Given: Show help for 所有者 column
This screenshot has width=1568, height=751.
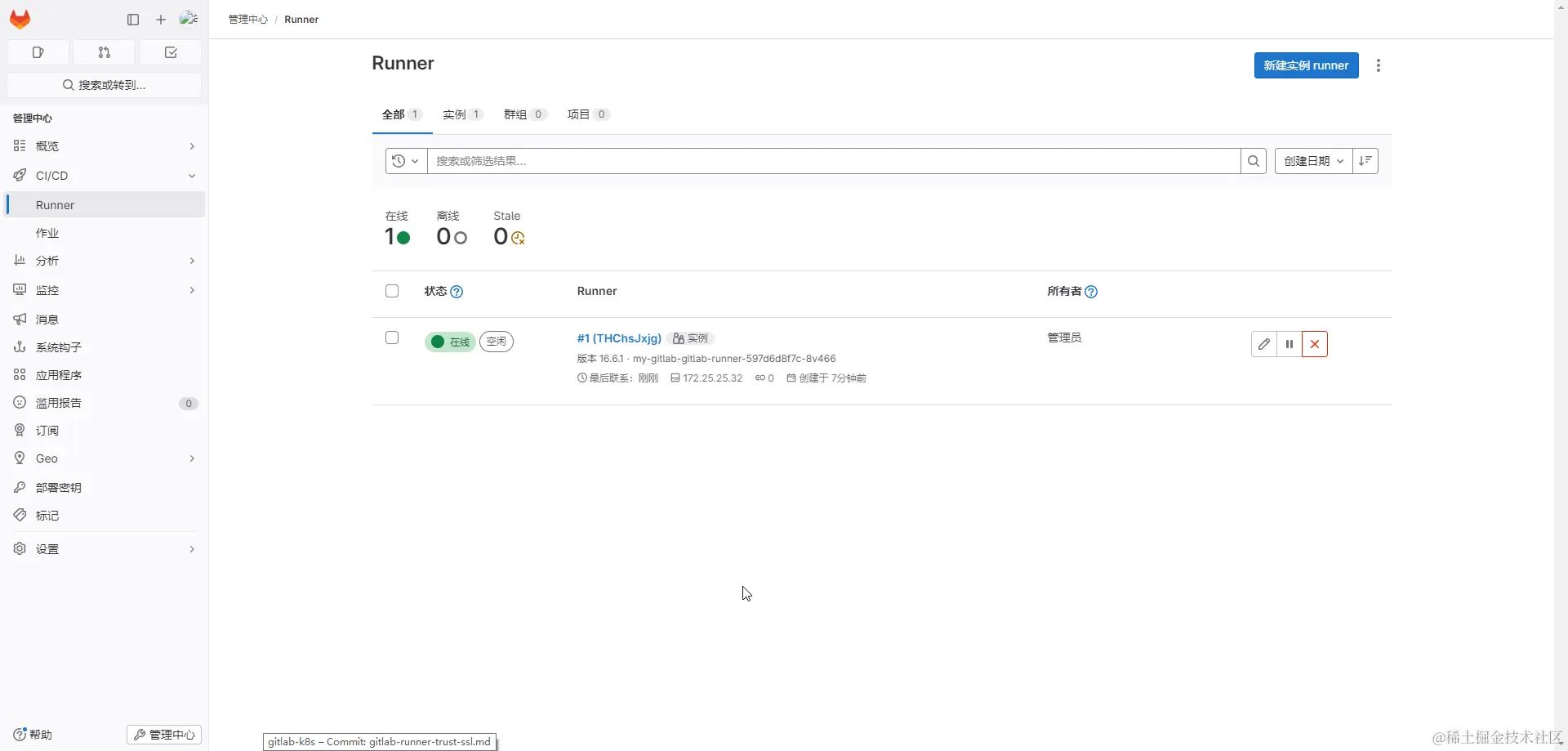Looking at the screenshot, I should click(1091, 292).
